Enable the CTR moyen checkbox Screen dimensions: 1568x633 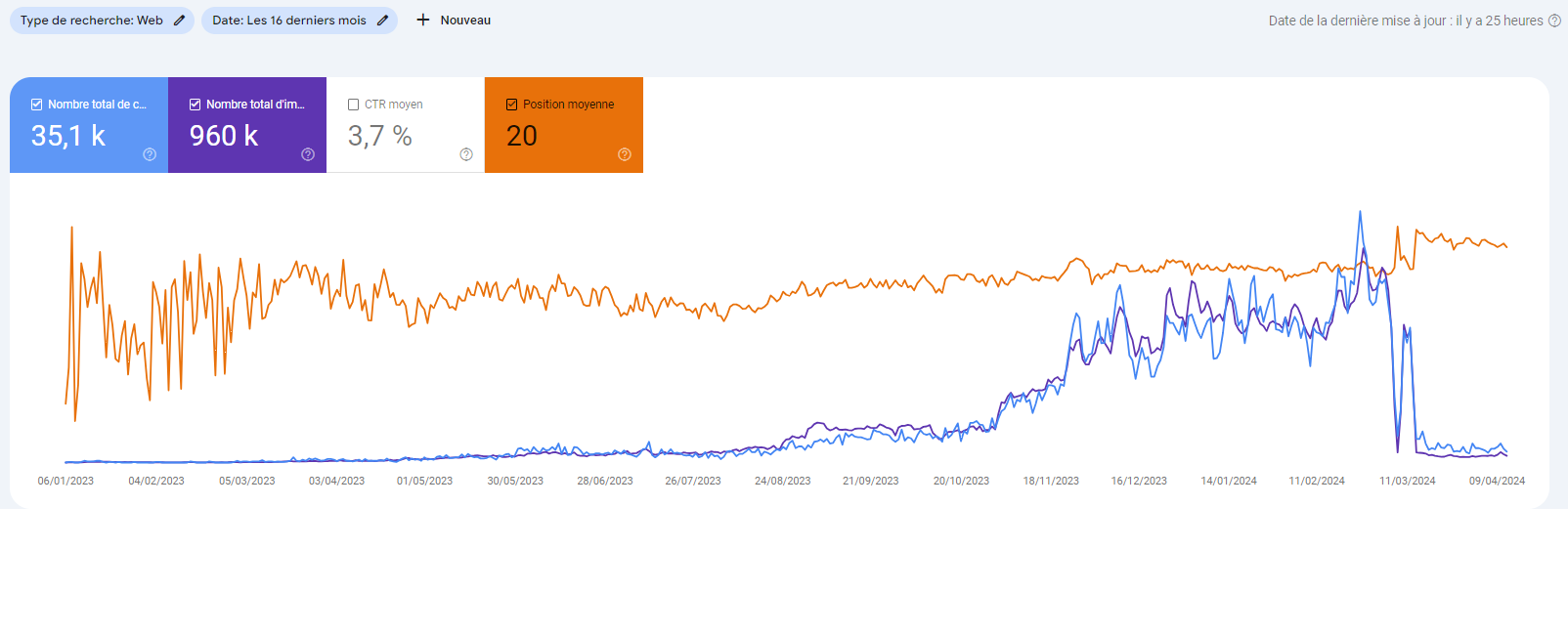[x=354, y=105]
